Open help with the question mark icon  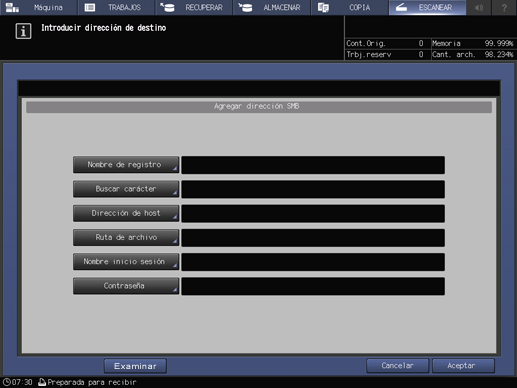(x=504, y=7)
